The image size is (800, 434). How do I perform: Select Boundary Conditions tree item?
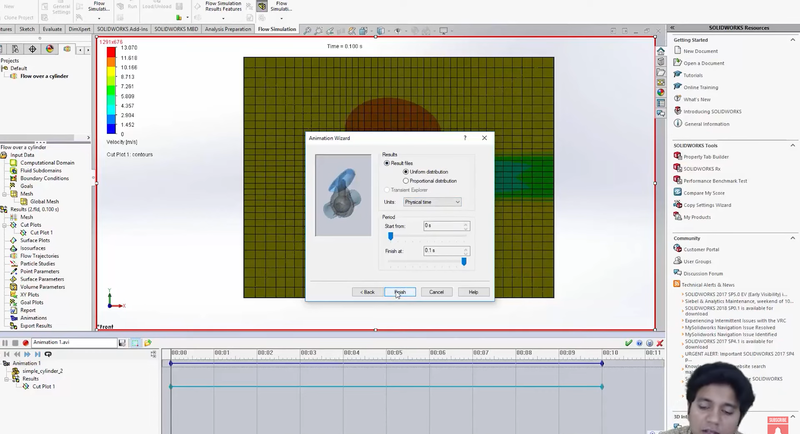click(x=44, y=178)
